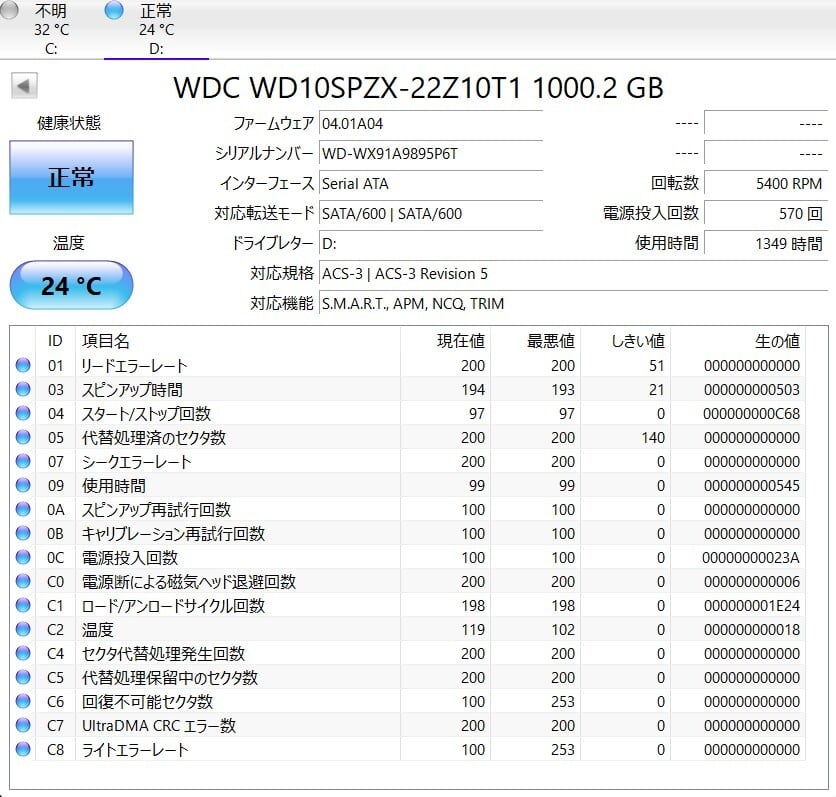Viewport: 836px width, 797px height.
Task: Click the blue status orb for drive D:
Action: pos(114,11)
